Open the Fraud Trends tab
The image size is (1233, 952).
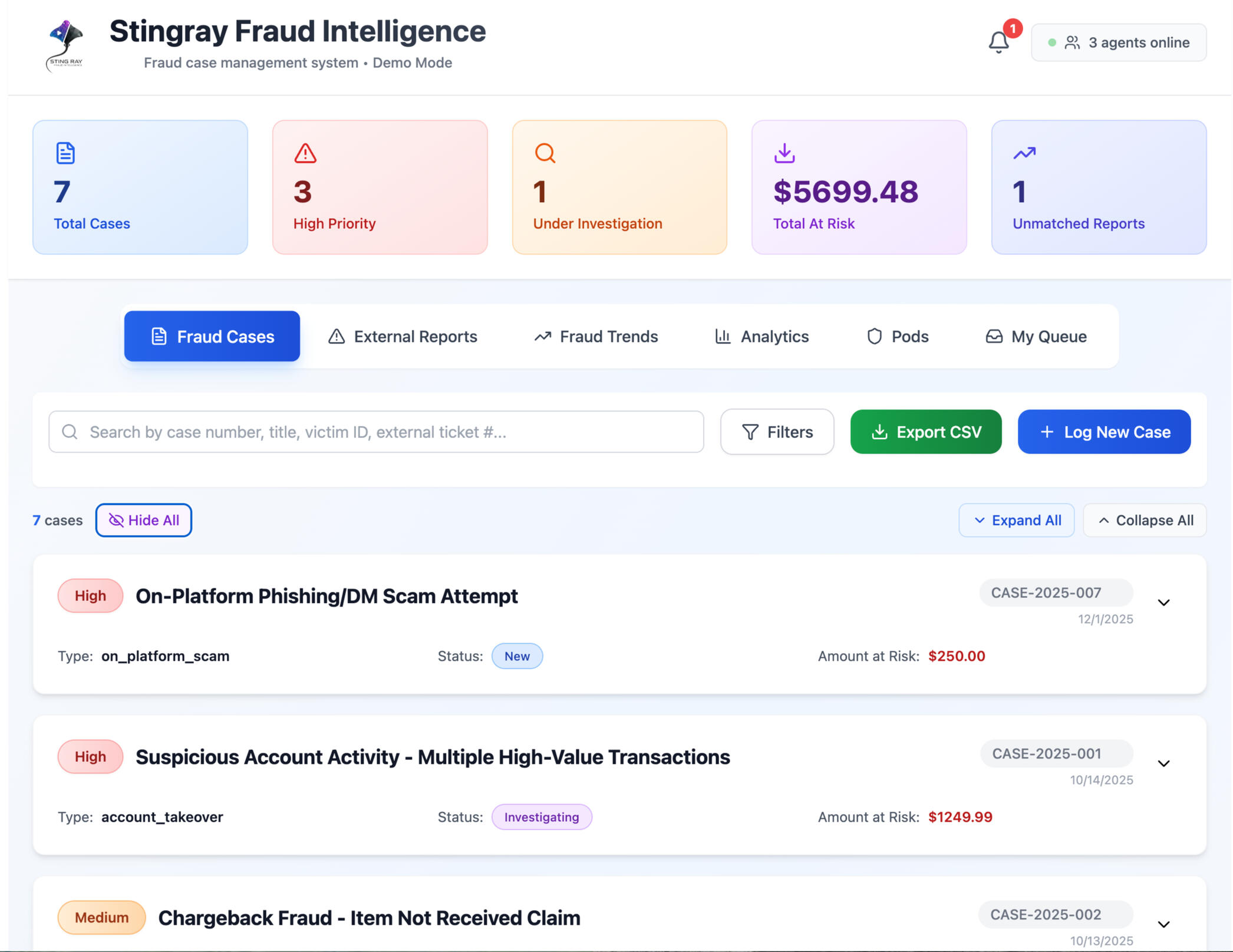pyautogui.click(x=596, y=337)
